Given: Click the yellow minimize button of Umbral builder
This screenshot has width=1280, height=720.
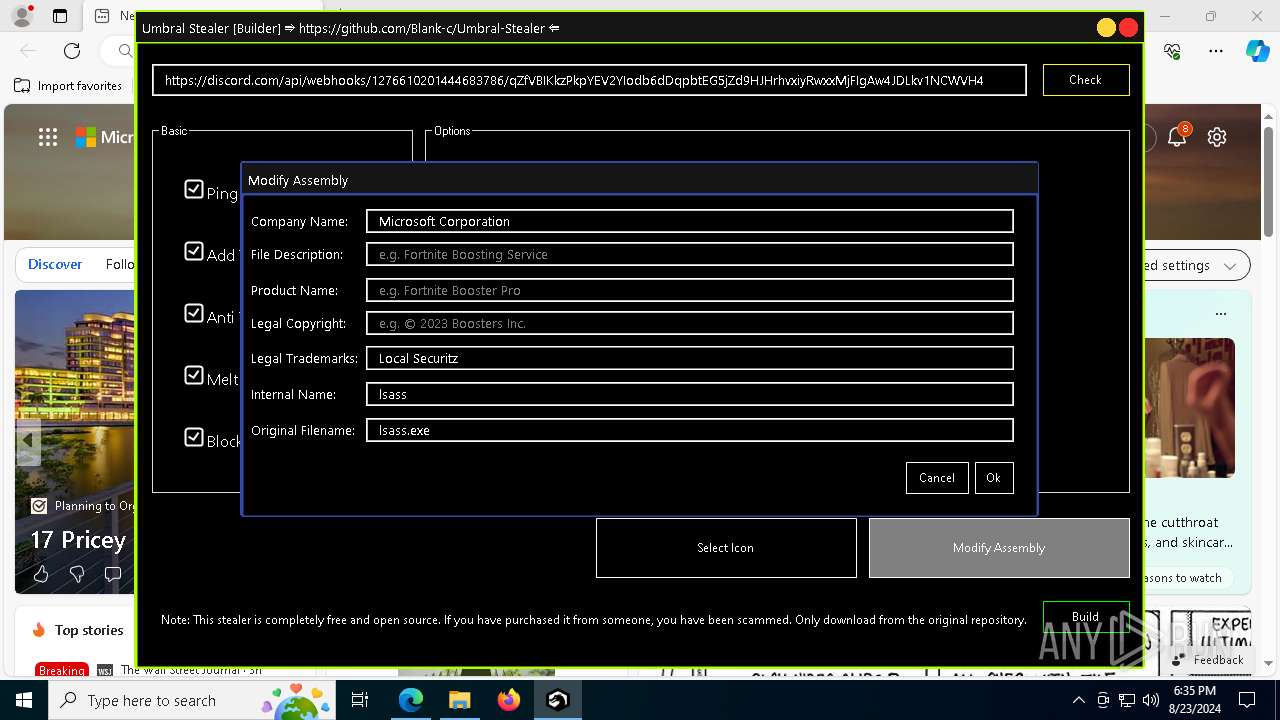Looking at the screenshot, I should 1106,28.
